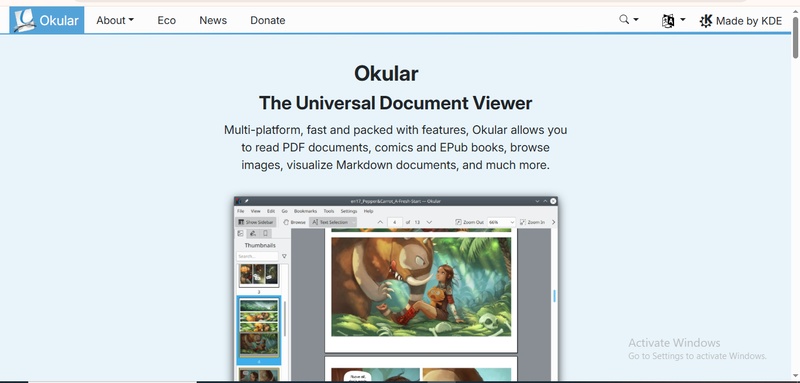Click the KDE gear logo icon

[706, 20]
